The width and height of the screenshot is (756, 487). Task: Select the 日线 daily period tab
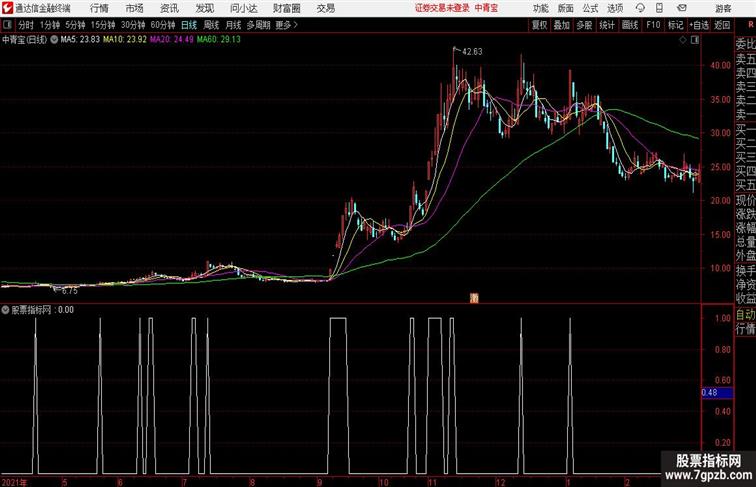point(189,25)
